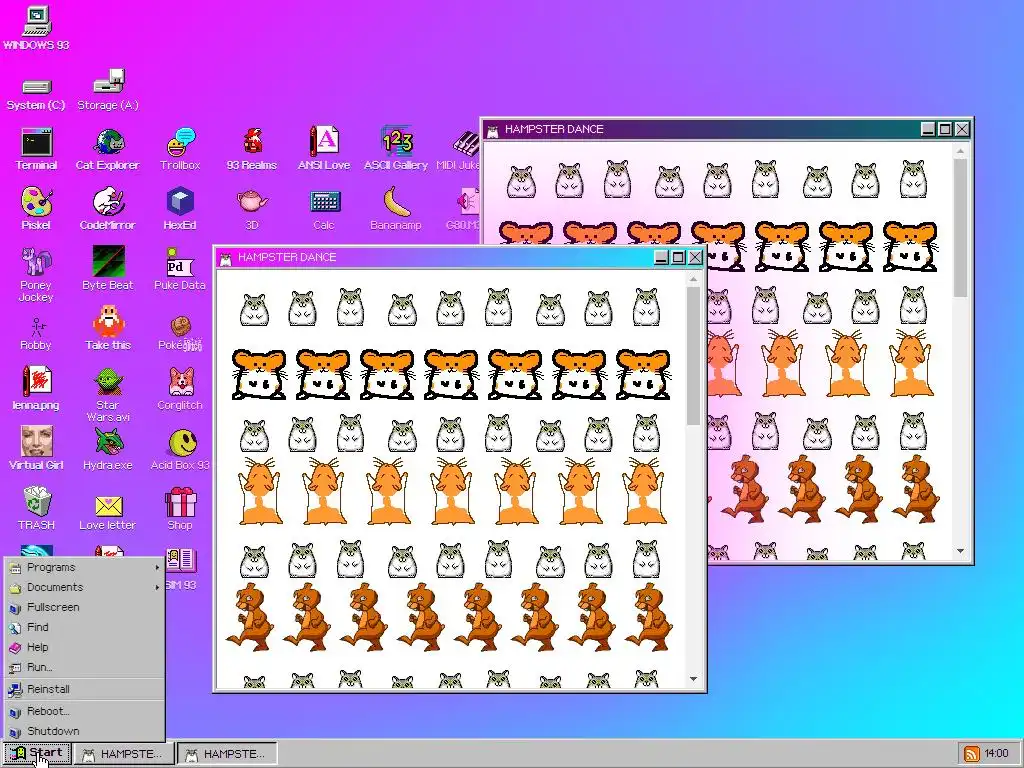1024x768 pixels.
Task: Minimize the back HAMPSTER DANCE window
Action: tap(927, 129)
